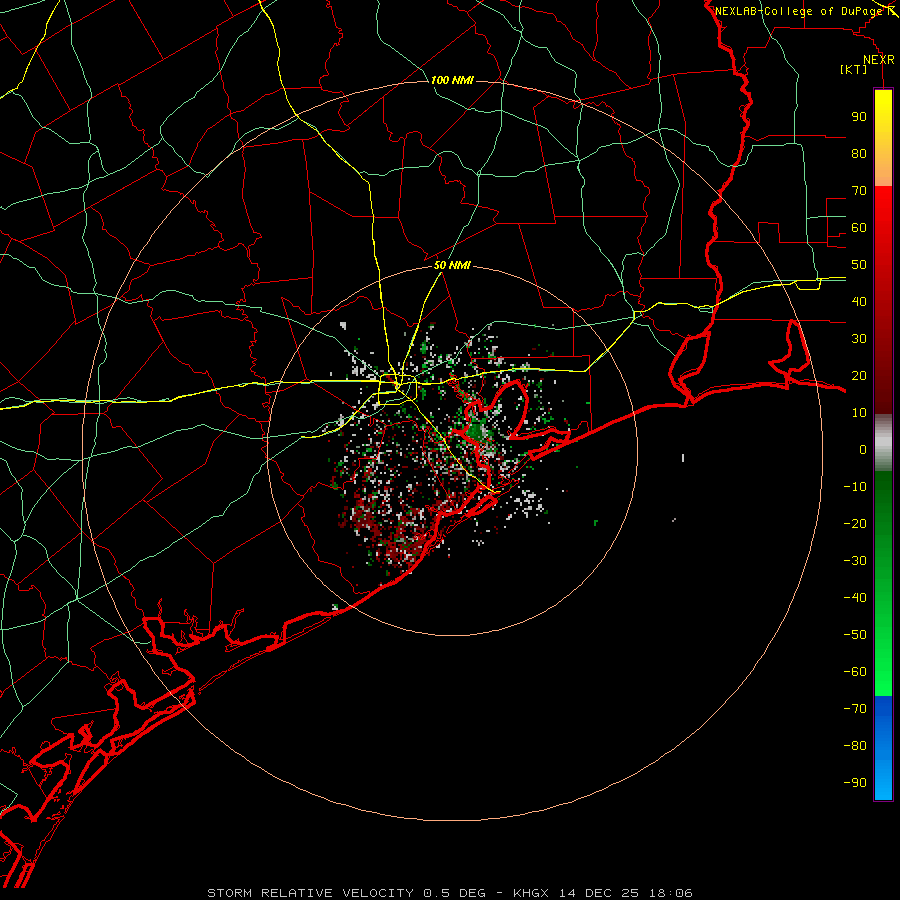Click the 20 tick label on color scale

click(x=859, y=375)
